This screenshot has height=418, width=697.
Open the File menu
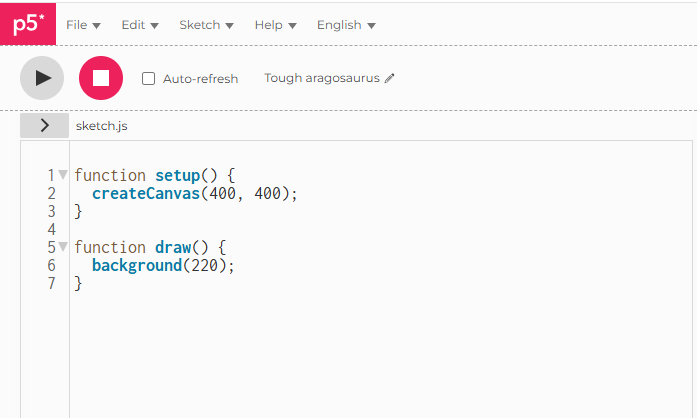coord(83,25)
